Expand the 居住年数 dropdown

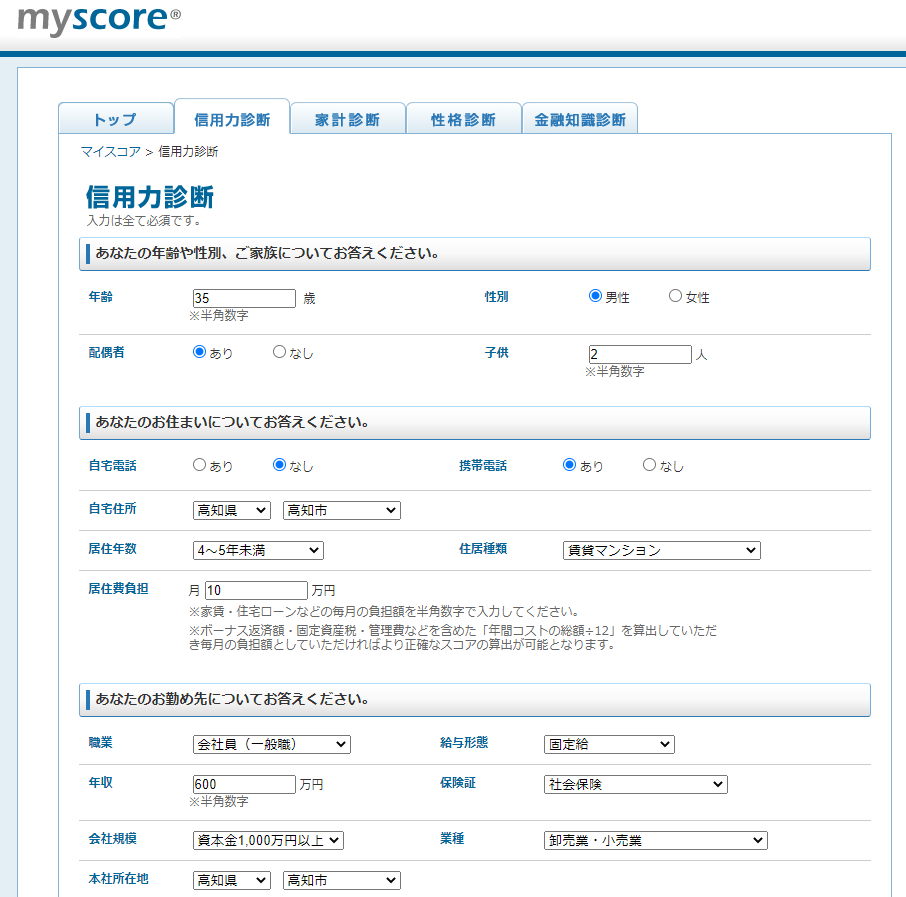258,550
